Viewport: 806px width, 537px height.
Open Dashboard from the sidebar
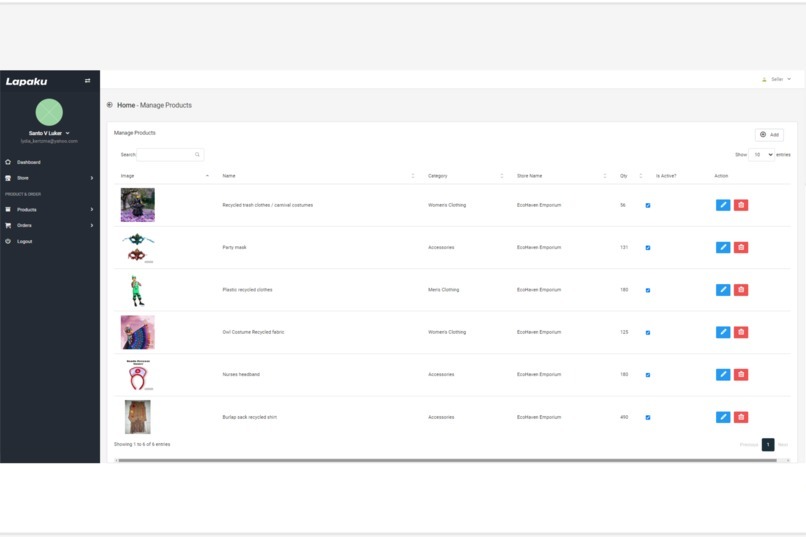coord(28,162)
